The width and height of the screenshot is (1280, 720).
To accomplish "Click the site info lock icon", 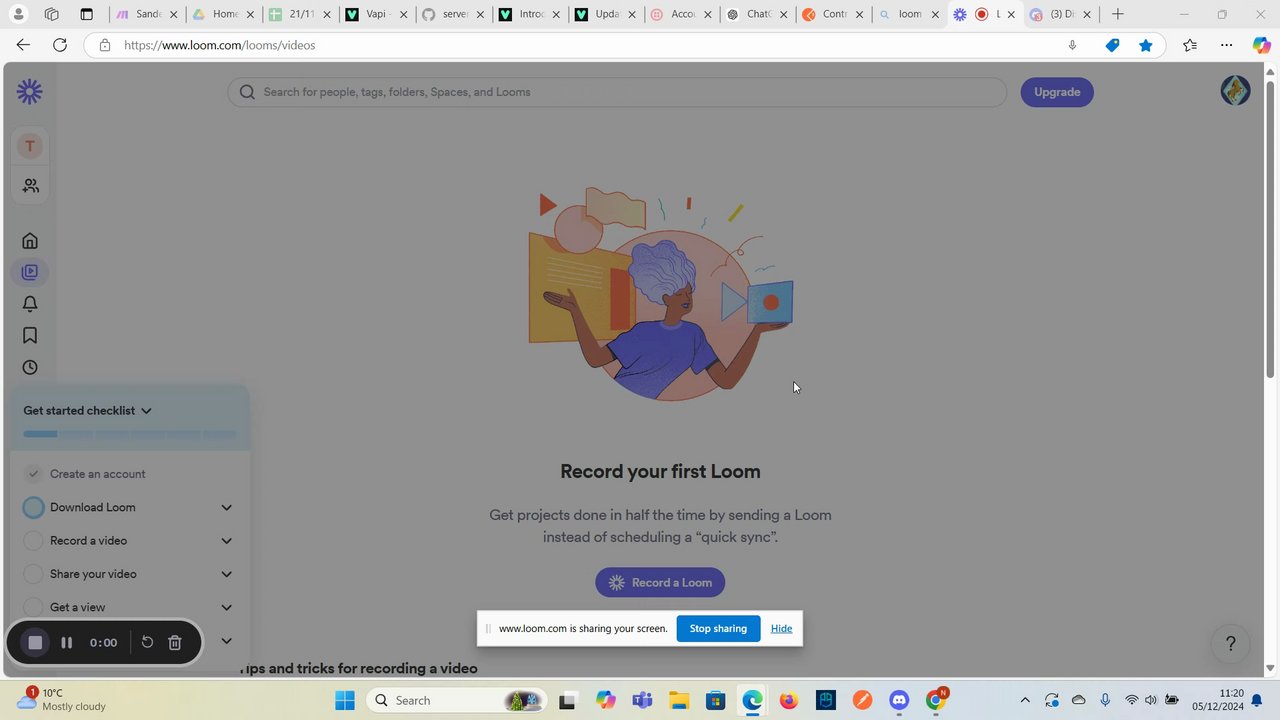I will [x=105, y=45].
